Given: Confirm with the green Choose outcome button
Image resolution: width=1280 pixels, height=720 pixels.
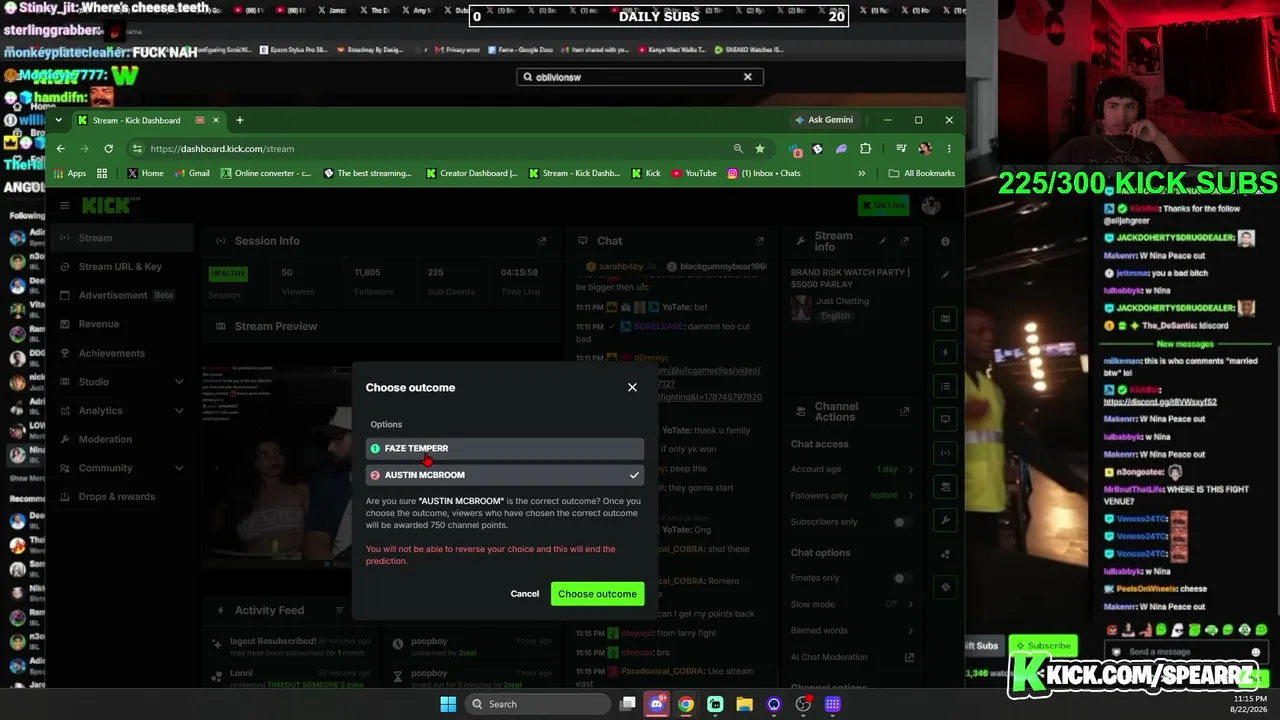Looking at the screenshot, I should tap(597, 594).
